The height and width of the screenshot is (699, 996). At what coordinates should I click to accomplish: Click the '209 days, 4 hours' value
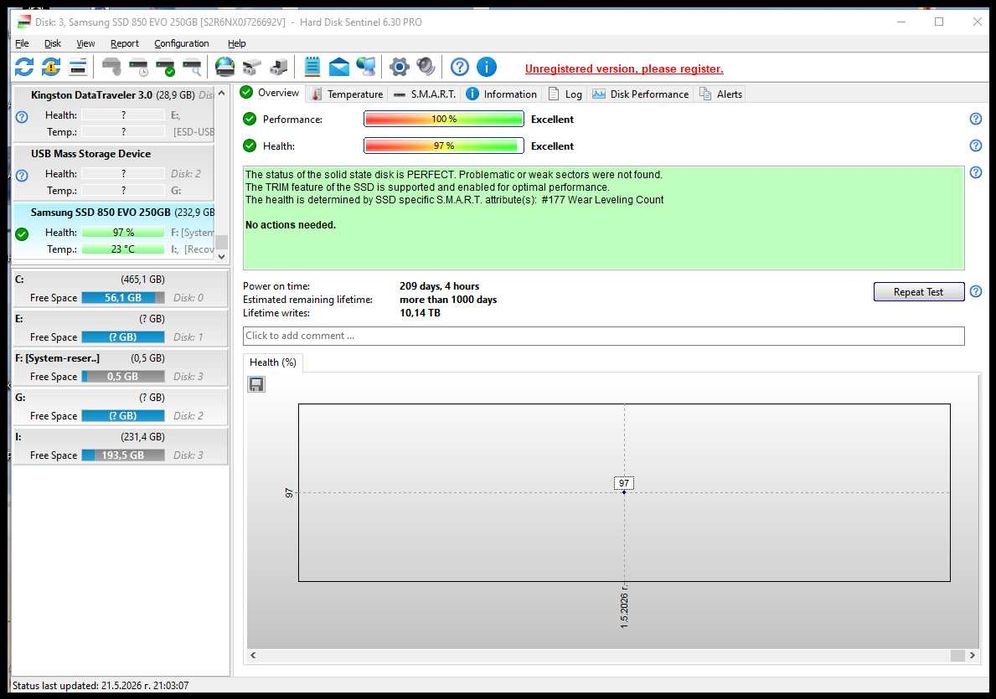(439, 286)
